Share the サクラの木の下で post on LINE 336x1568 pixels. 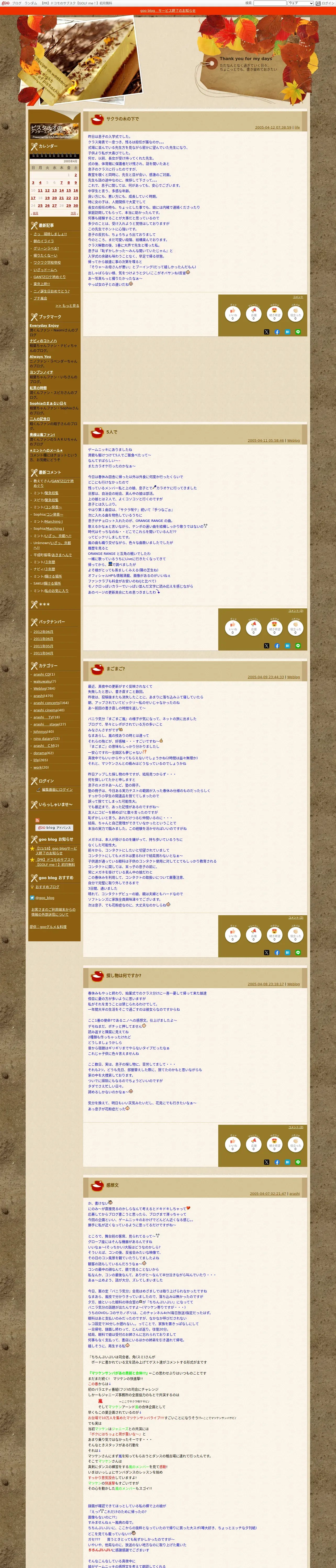coord(298,332)
